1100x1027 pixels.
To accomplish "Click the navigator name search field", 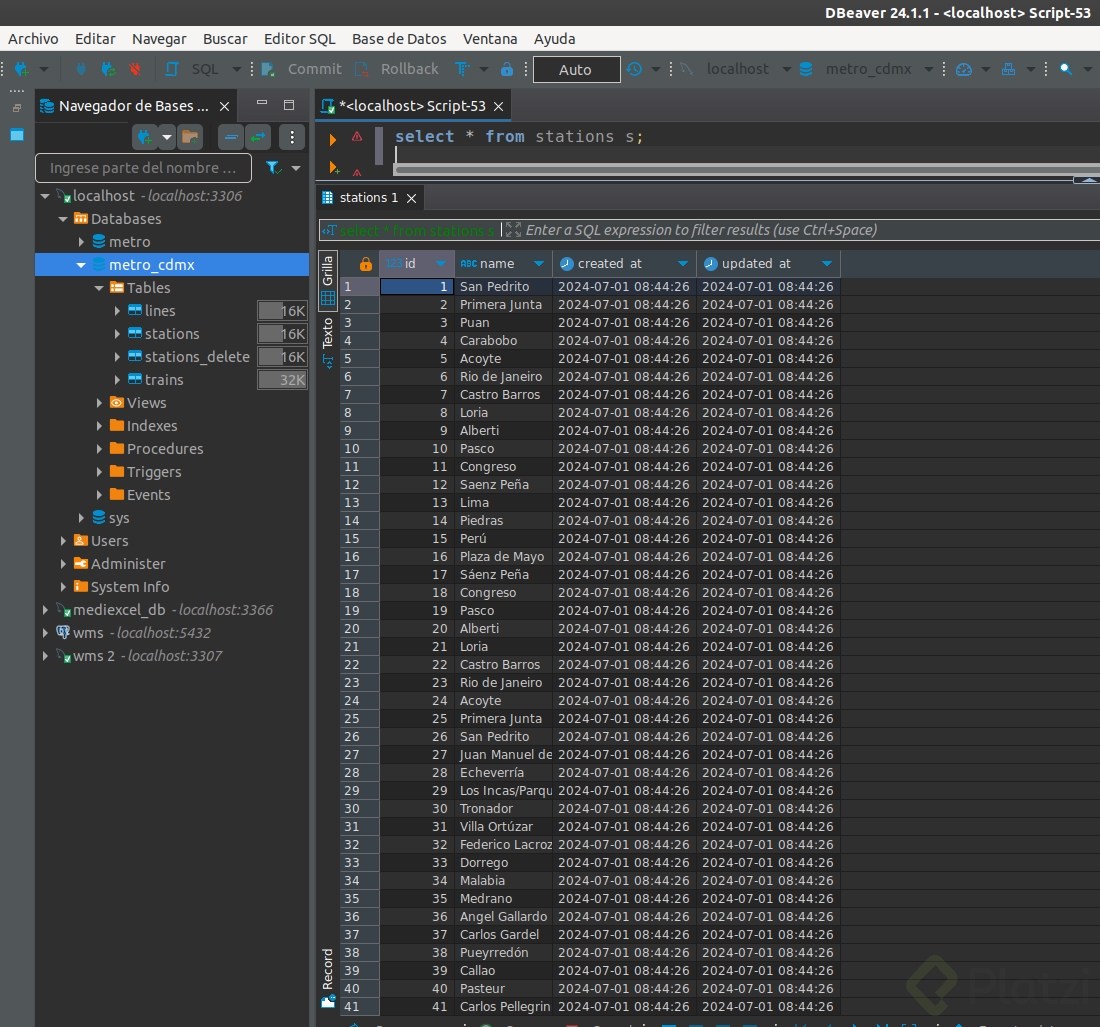I will click(x=145, y=168).
